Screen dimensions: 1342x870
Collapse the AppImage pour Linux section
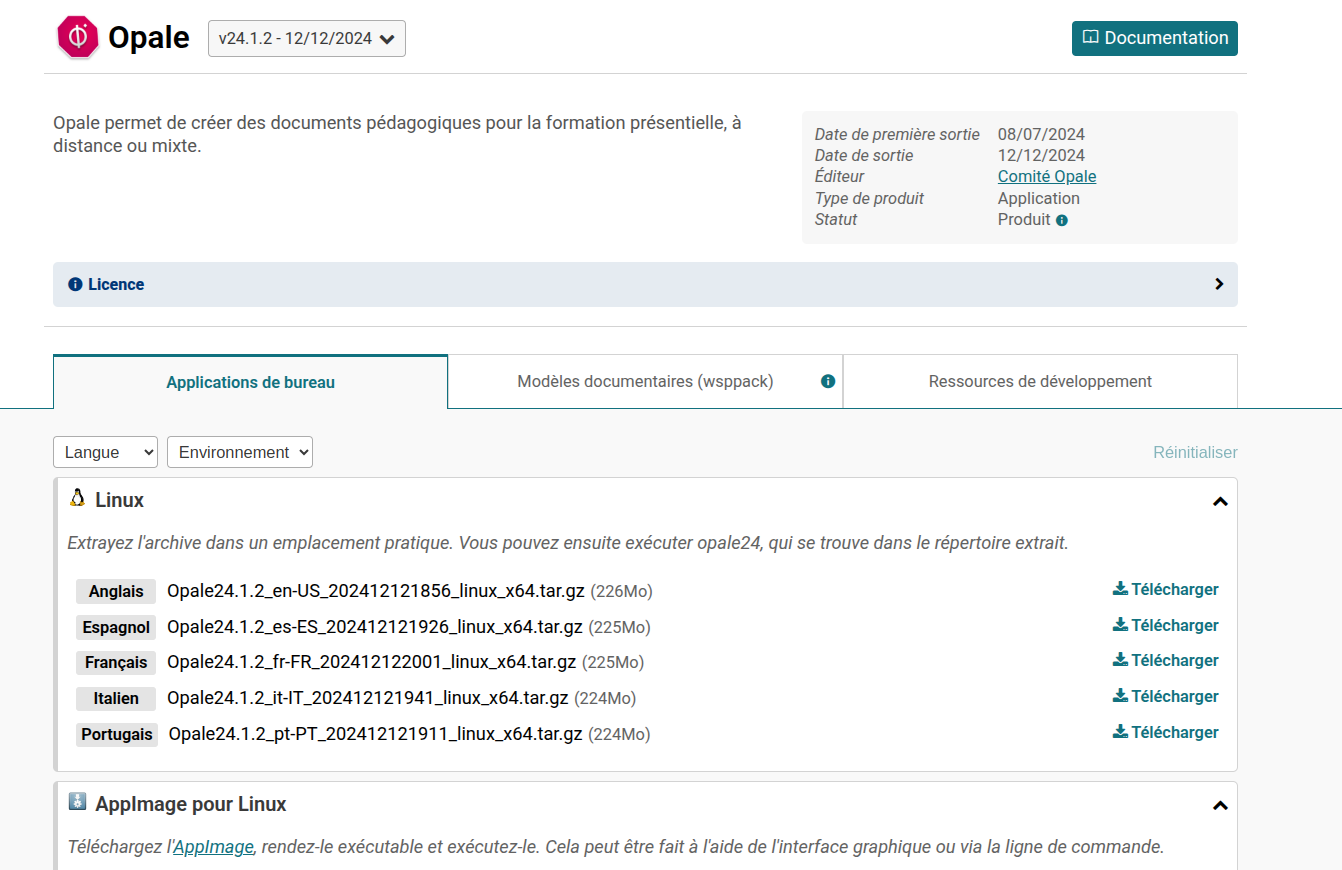pos(1220,805)
